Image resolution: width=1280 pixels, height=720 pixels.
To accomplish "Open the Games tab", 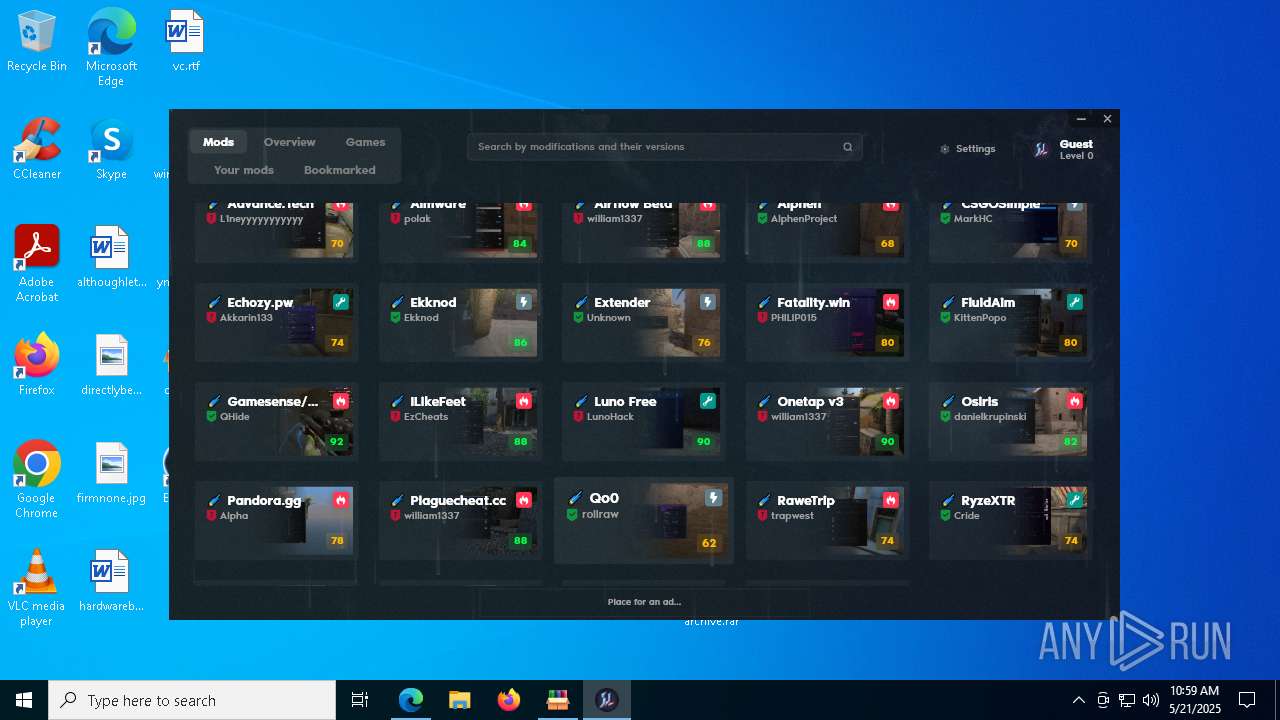I will pyautogui.click(x=365, y=142).
